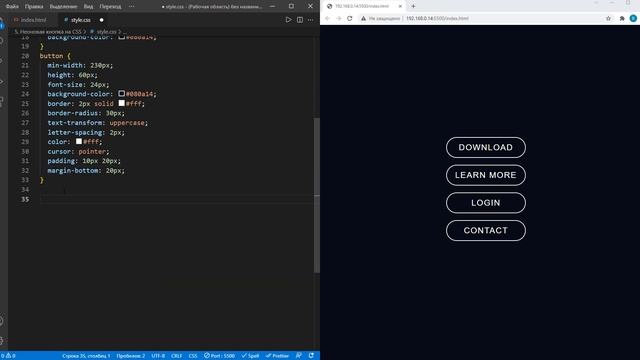The width and height of the screenshot is (640, 360).
Task: Click the LOGIN button in the browser page
Action: (486, 203)
